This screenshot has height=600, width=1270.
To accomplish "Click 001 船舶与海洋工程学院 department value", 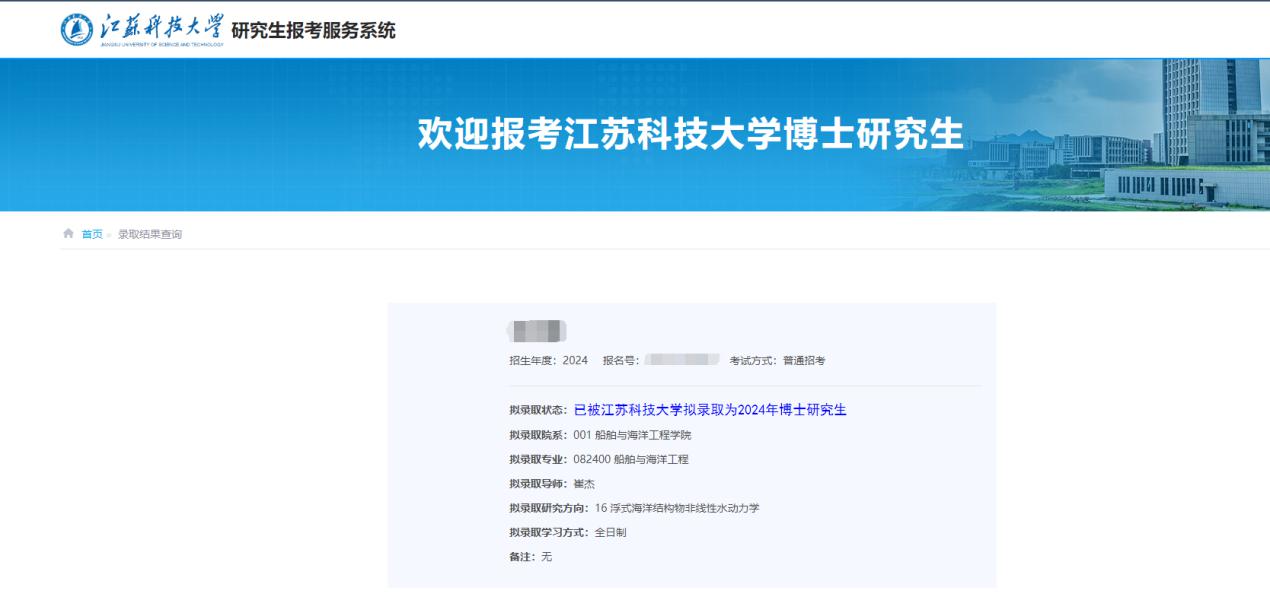I will (632, 435).
